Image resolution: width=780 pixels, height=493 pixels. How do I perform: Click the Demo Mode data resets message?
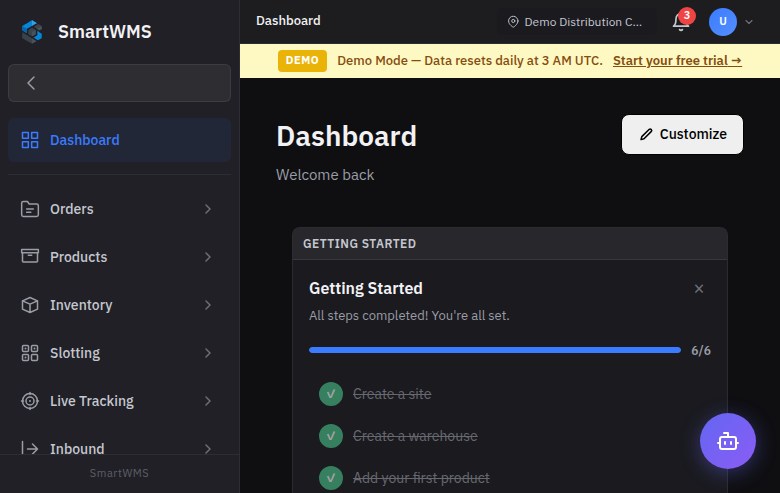point(470,61)
